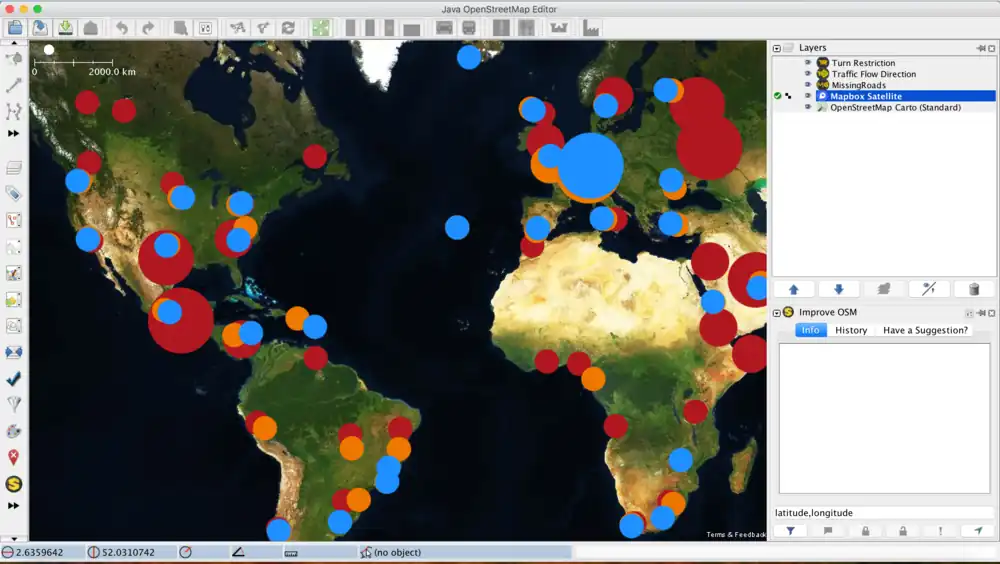
Task: Select the Traffic Flow Direction layer
Action: tap(873, 74)
